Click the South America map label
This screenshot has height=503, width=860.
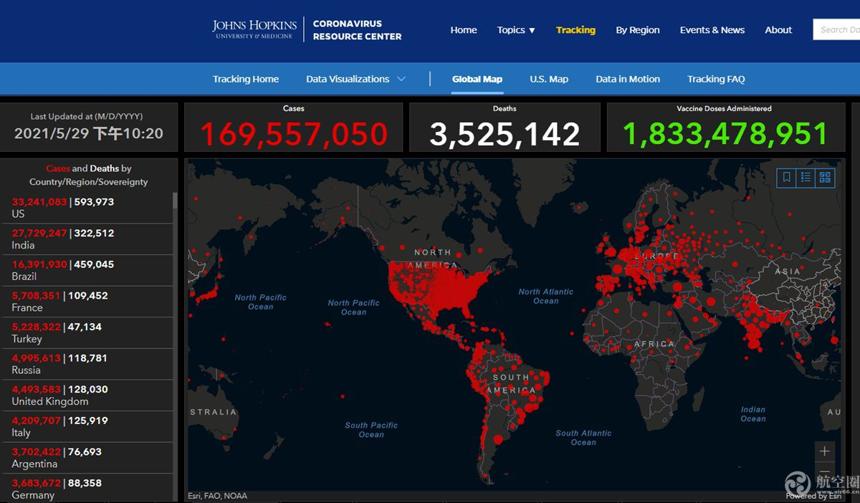coord(511,383)
